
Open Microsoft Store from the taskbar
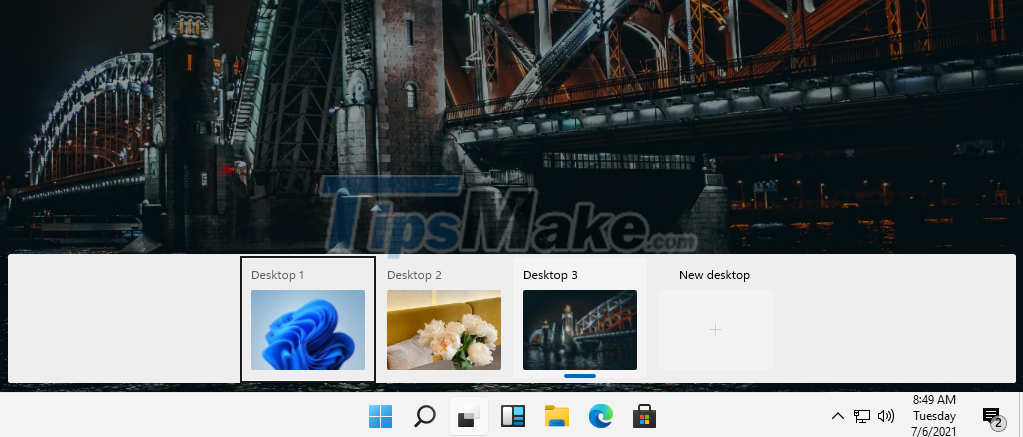tap(644, 416)
